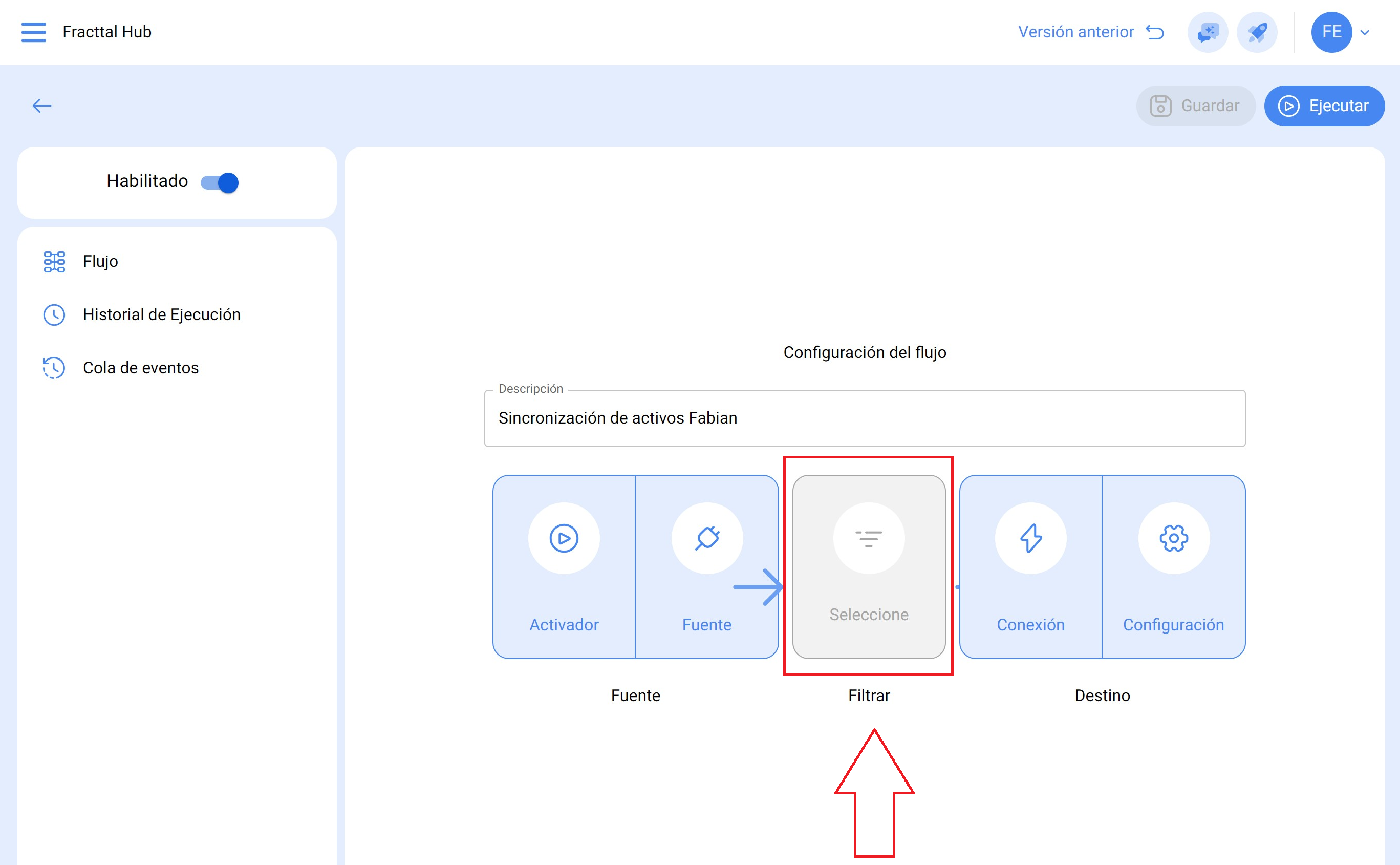Click the Configuración del flujo heading

pos(865,352)
